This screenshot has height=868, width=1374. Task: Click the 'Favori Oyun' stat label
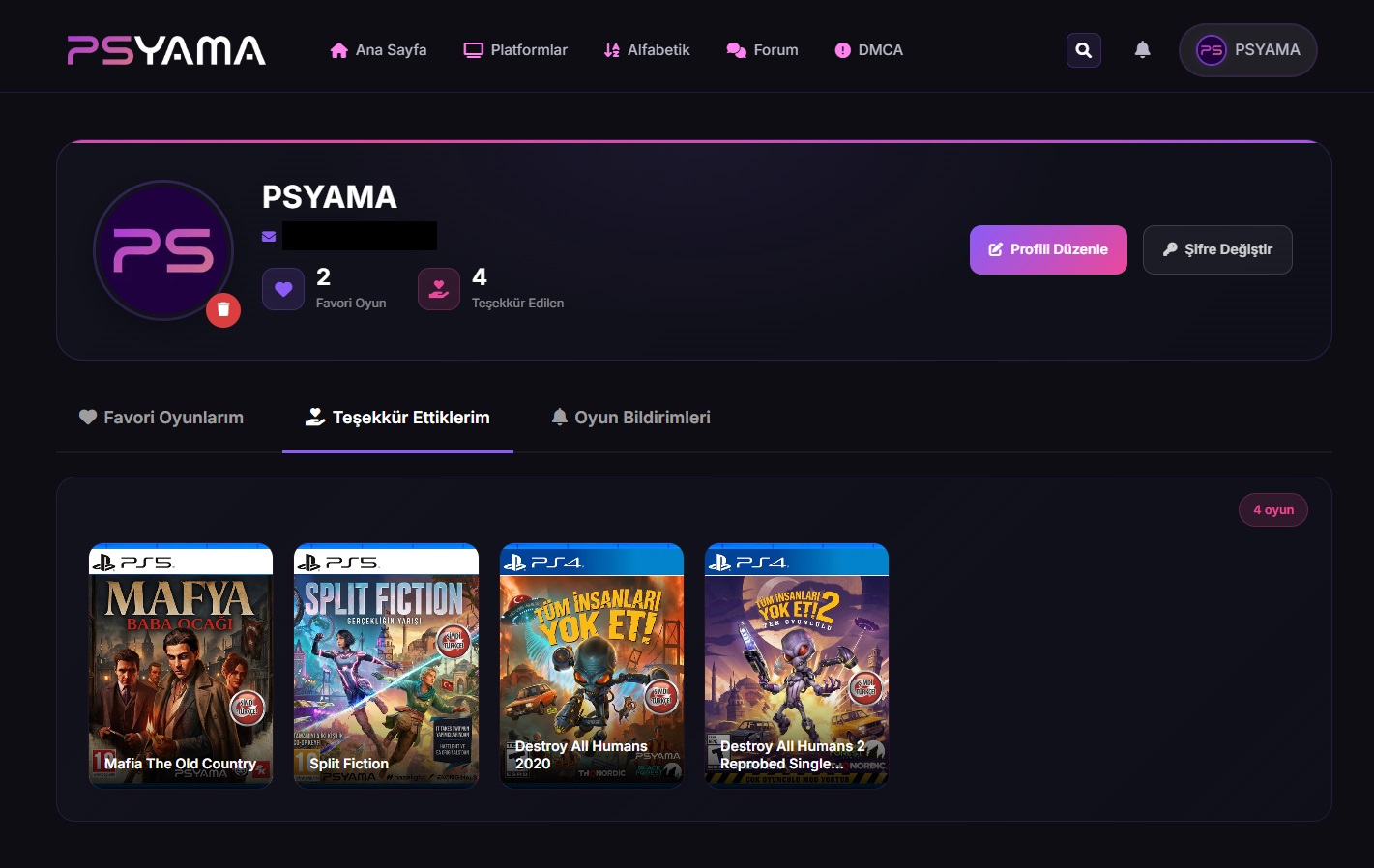(x=351, y=304)
